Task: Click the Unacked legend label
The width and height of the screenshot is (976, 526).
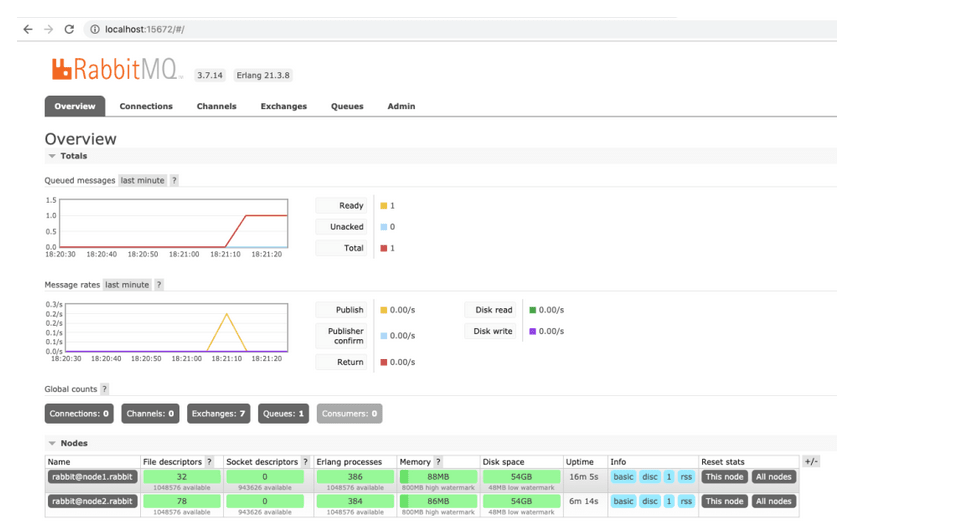Action: [341, 227]
